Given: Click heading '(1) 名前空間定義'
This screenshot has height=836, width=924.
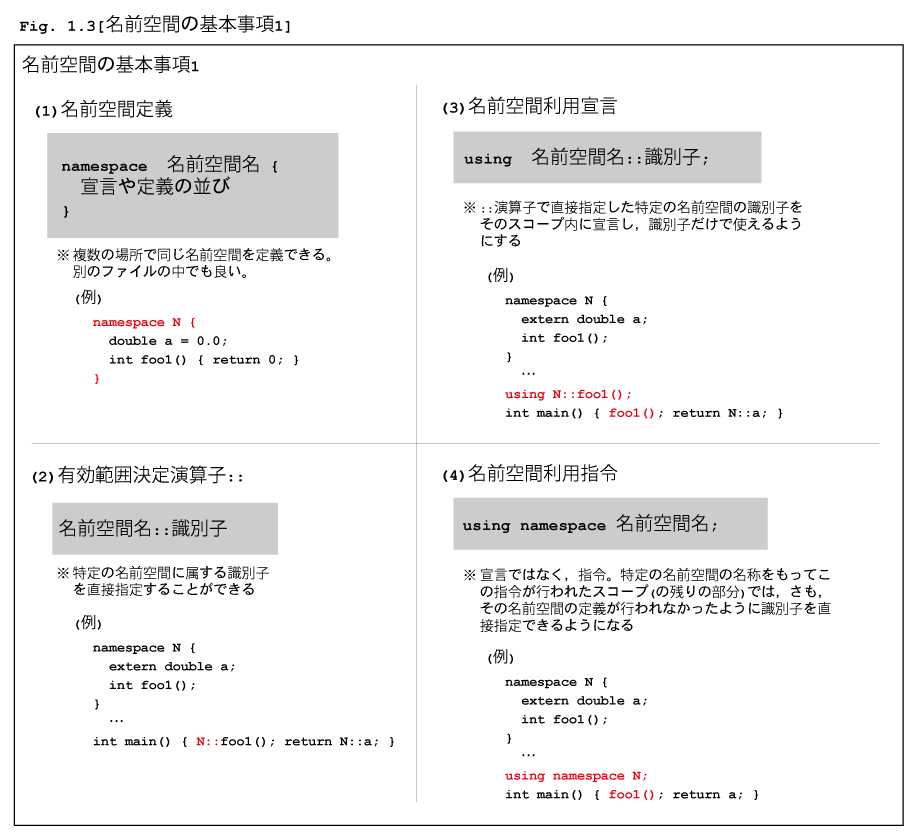Looking at the screenshot, I should [104, 110].
